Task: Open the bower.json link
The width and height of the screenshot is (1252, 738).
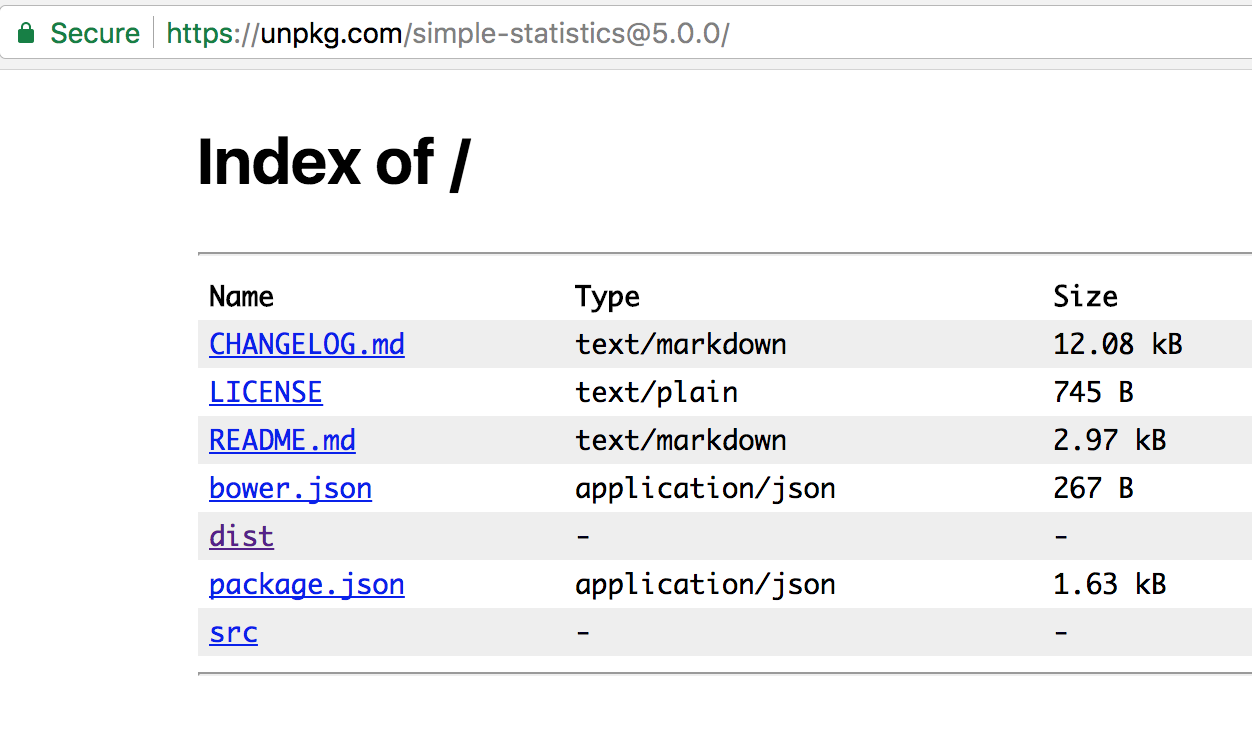Action: point(290,488)
